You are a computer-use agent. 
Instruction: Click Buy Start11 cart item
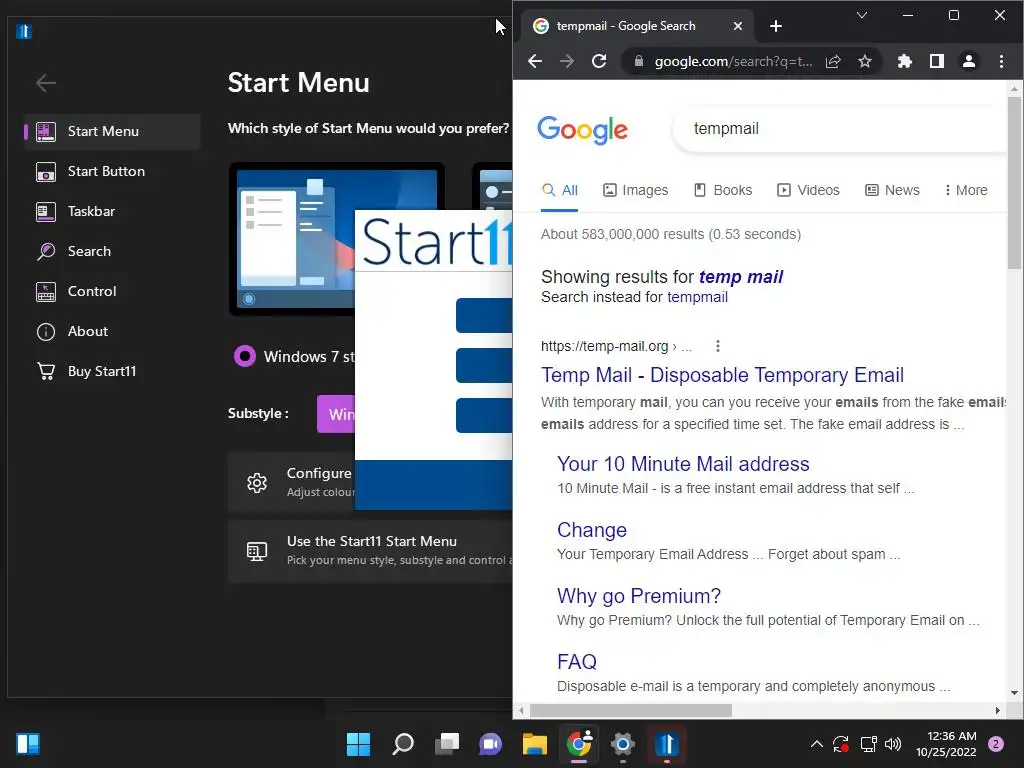point(112,371)
